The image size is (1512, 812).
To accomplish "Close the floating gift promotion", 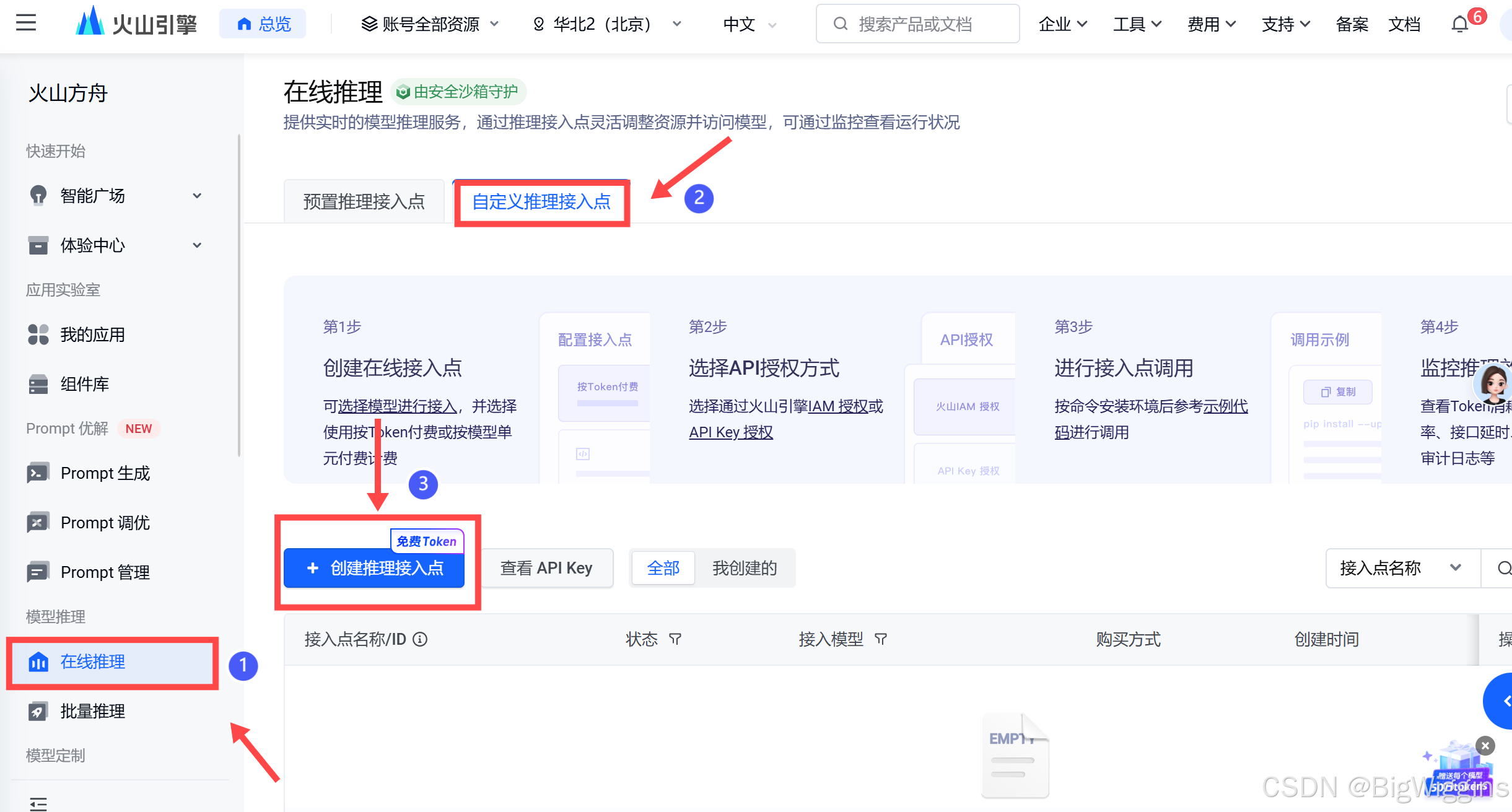I will click(x=1485, y=746).
